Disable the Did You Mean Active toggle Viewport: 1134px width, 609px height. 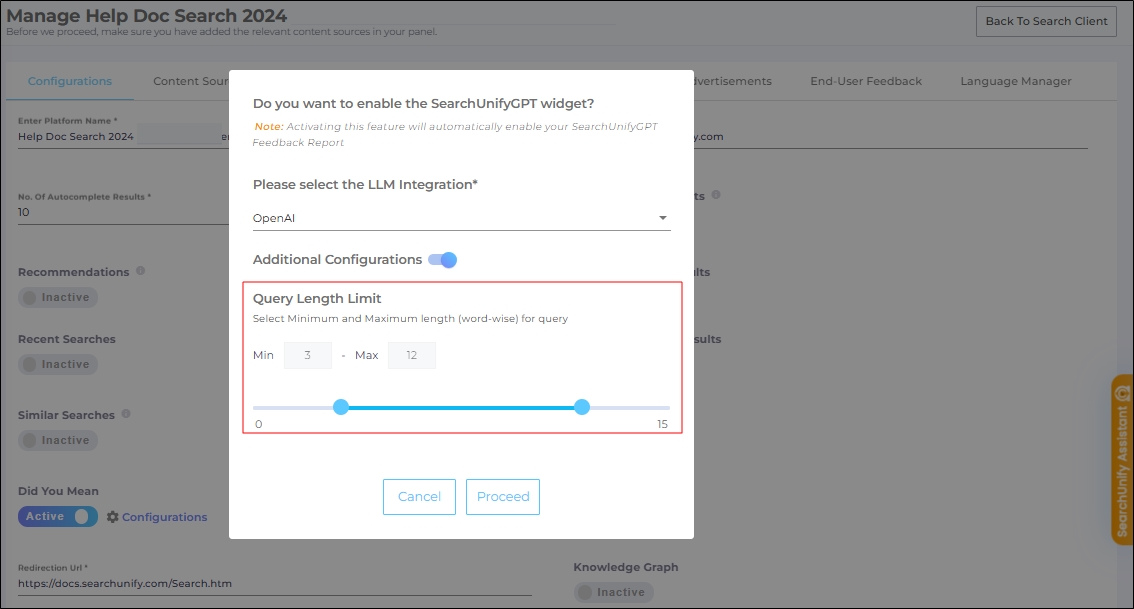coord(58,517)
